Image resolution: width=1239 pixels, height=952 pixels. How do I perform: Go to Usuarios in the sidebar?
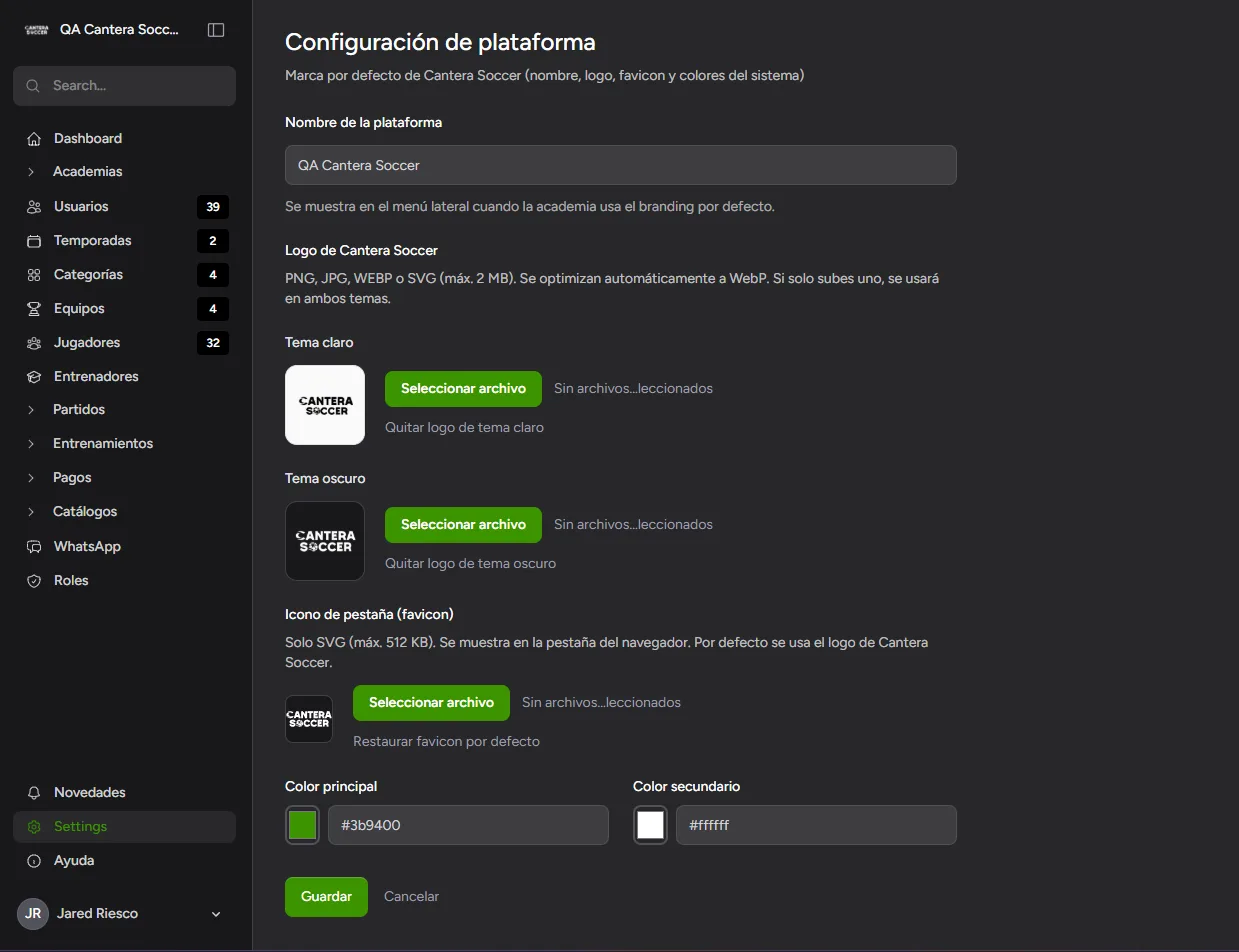pyautogui.click(x=124, y=207)
